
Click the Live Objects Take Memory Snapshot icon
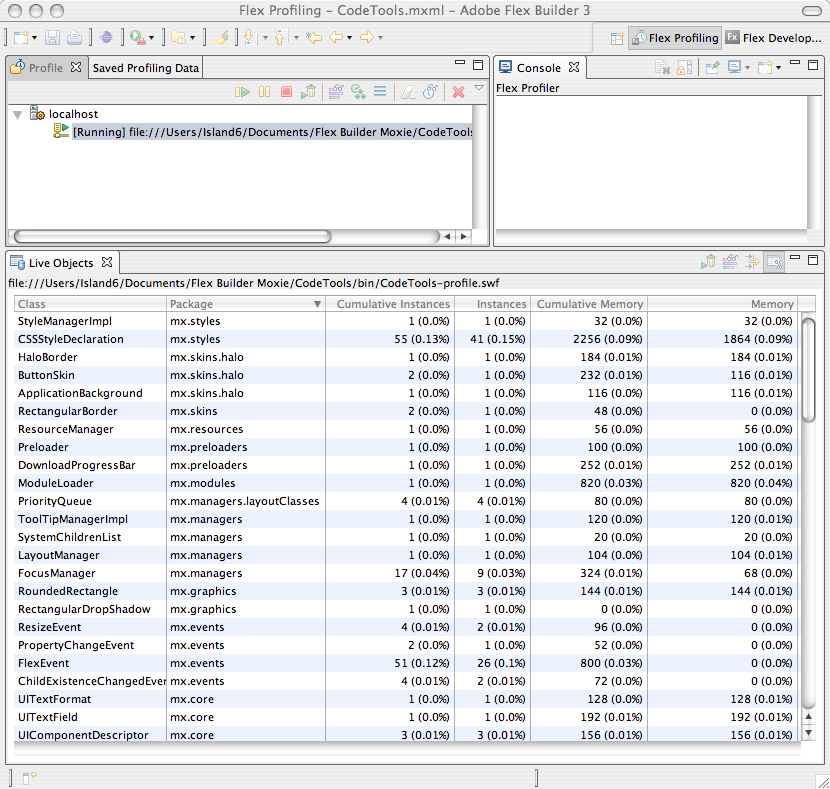pos(730,261)
